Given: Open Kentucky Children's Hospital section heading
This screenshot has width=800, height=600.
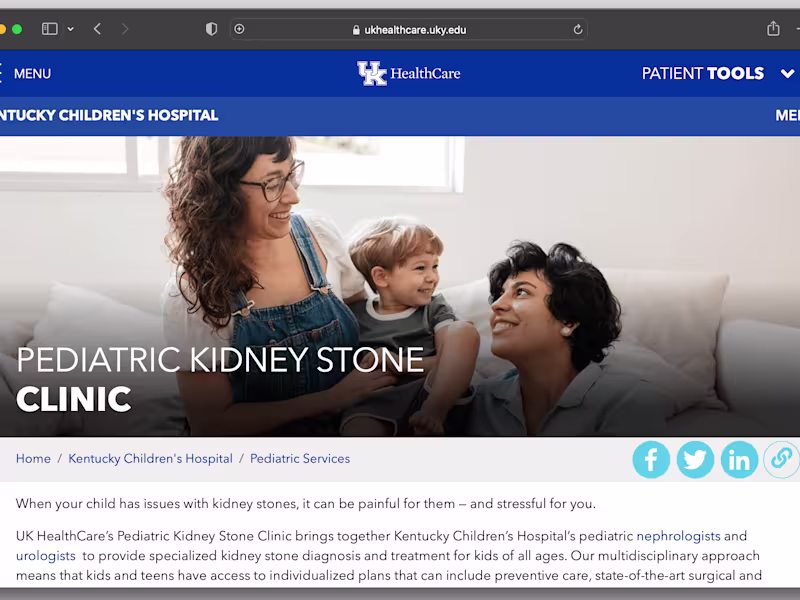Looking at the screenshot, I should pos(108,115).
